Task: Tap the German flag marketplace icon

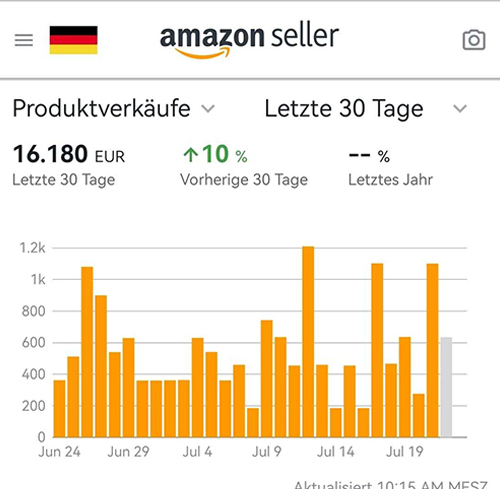Action: (x=73, y=40)
